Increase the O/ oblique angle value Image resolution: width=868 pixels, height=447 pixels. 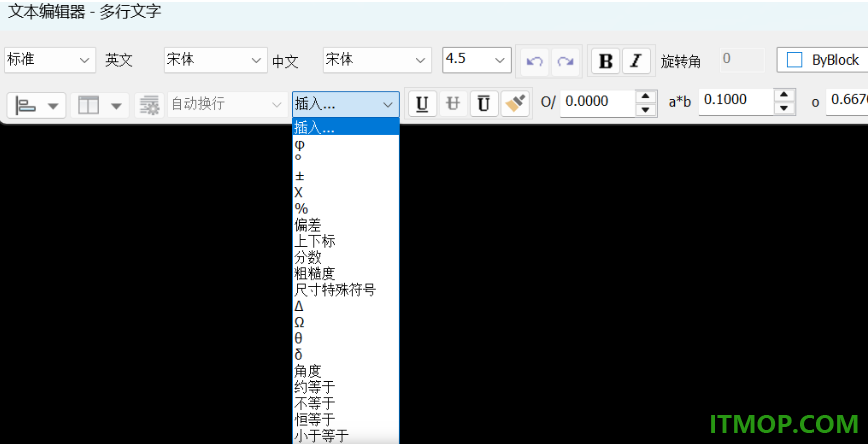645,97
